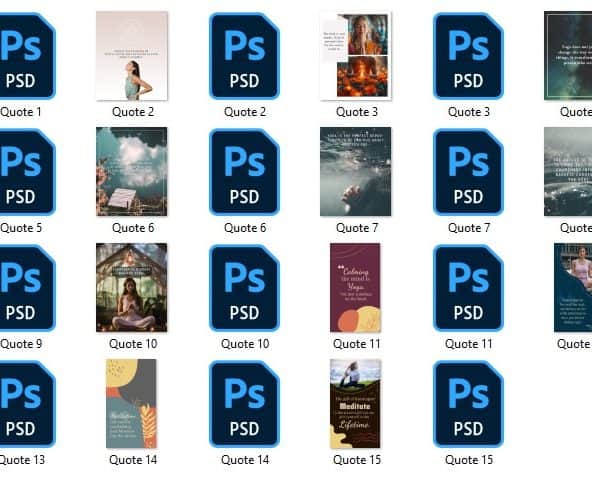Click the 'Quote 13' file name label

(x=22, y=460)
